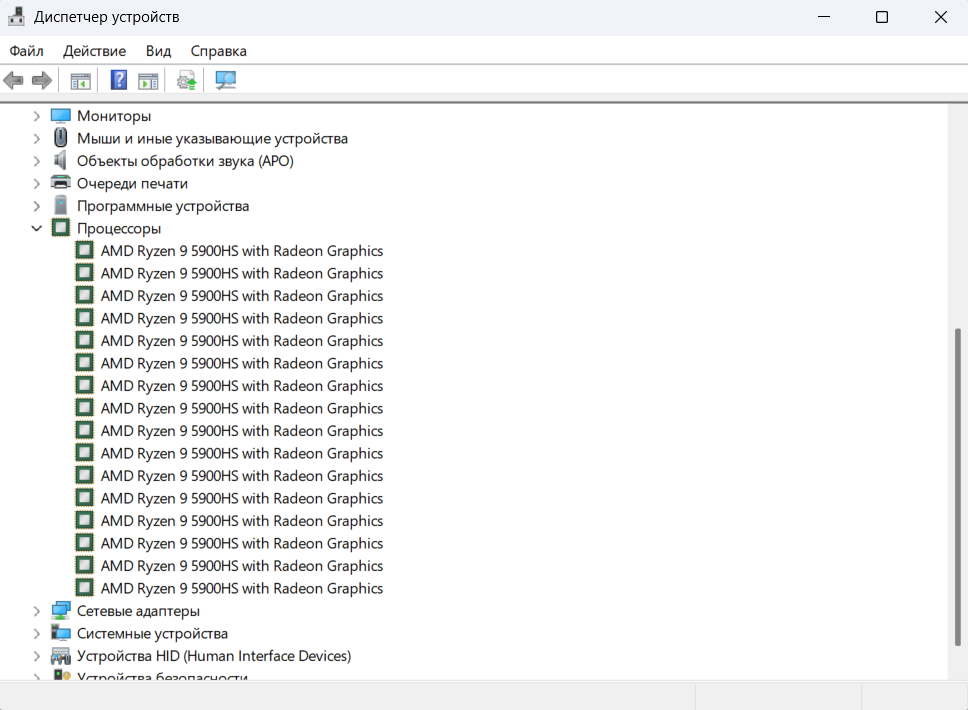Toggle the console tree pane icon
The height and width of the screenshot is (710, 968).
pyautogui.click(x=80, y=81)
